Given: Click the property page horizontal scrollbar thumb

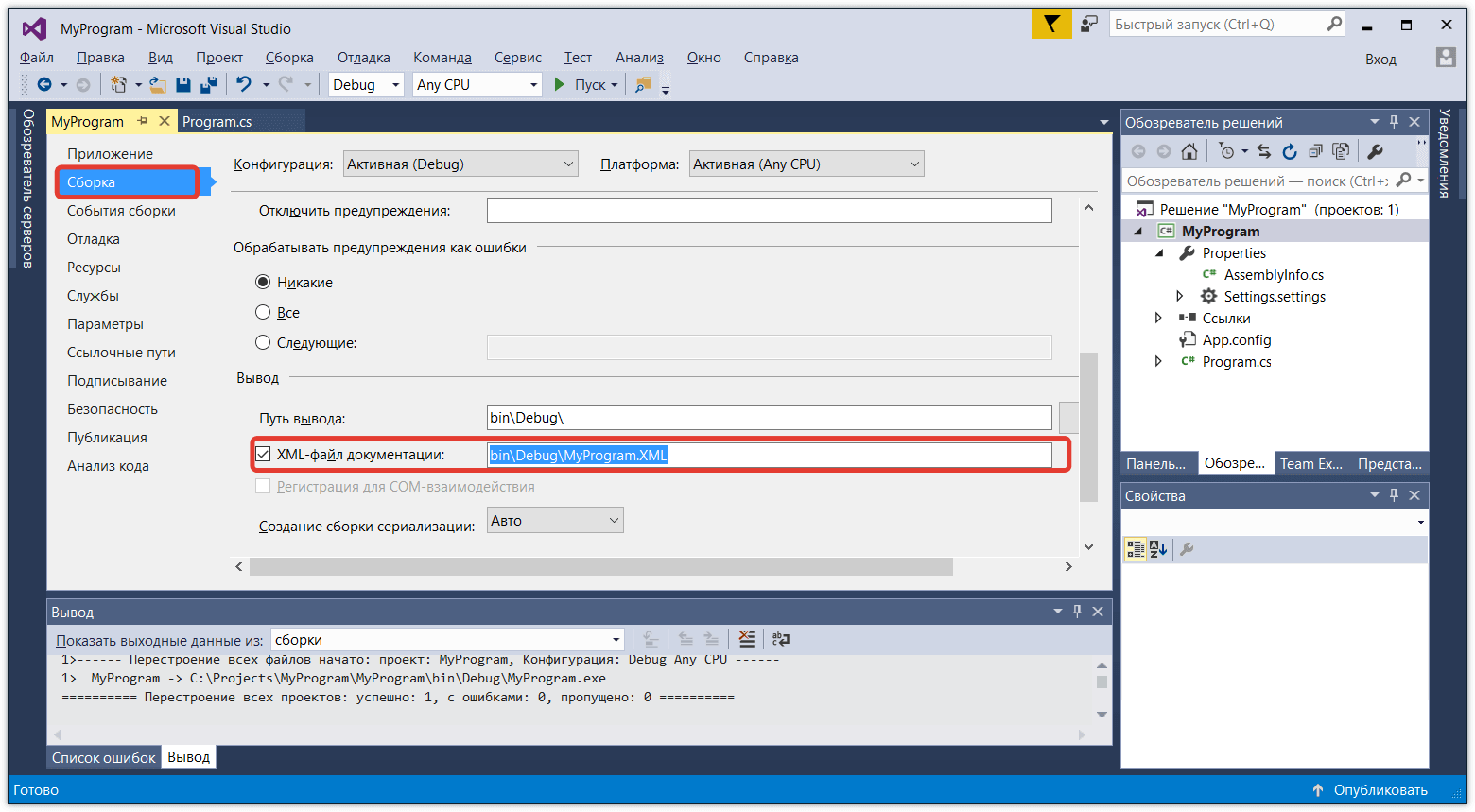Looking at the screenshot, I should [601, 566].
